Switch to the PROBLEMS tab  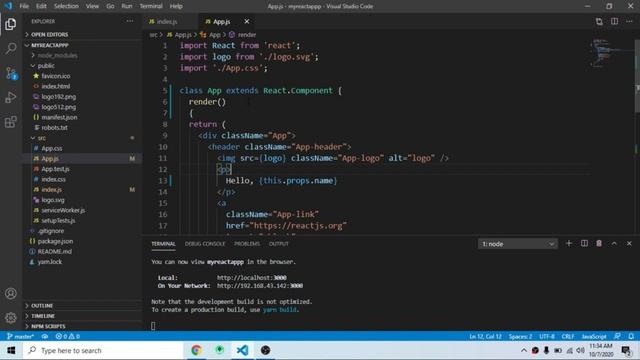pos(247,244)
